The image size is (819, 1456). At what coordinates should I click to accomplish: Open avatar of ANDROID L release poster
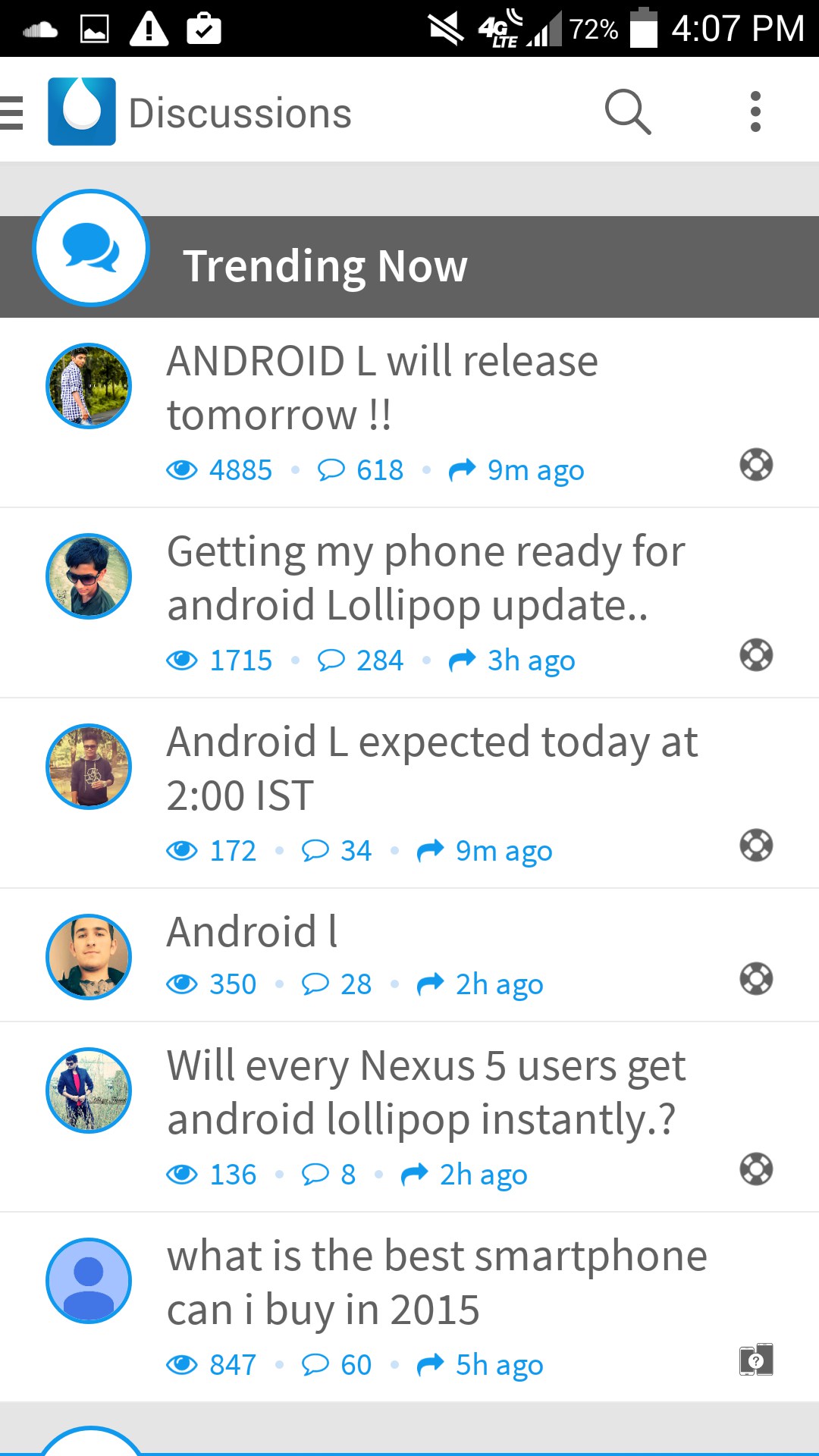click(x=89, y=386)
